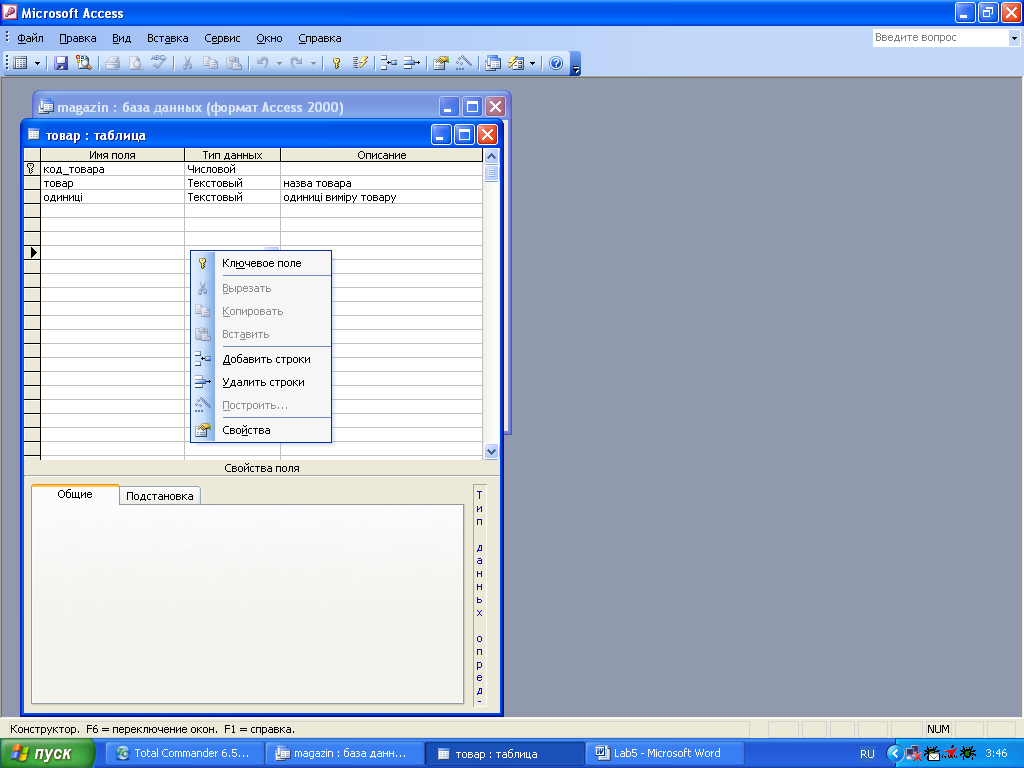The image size is (1024, 768).
Task: Expand hidden tray icons with the arrow
Action: tap(895, 754)
